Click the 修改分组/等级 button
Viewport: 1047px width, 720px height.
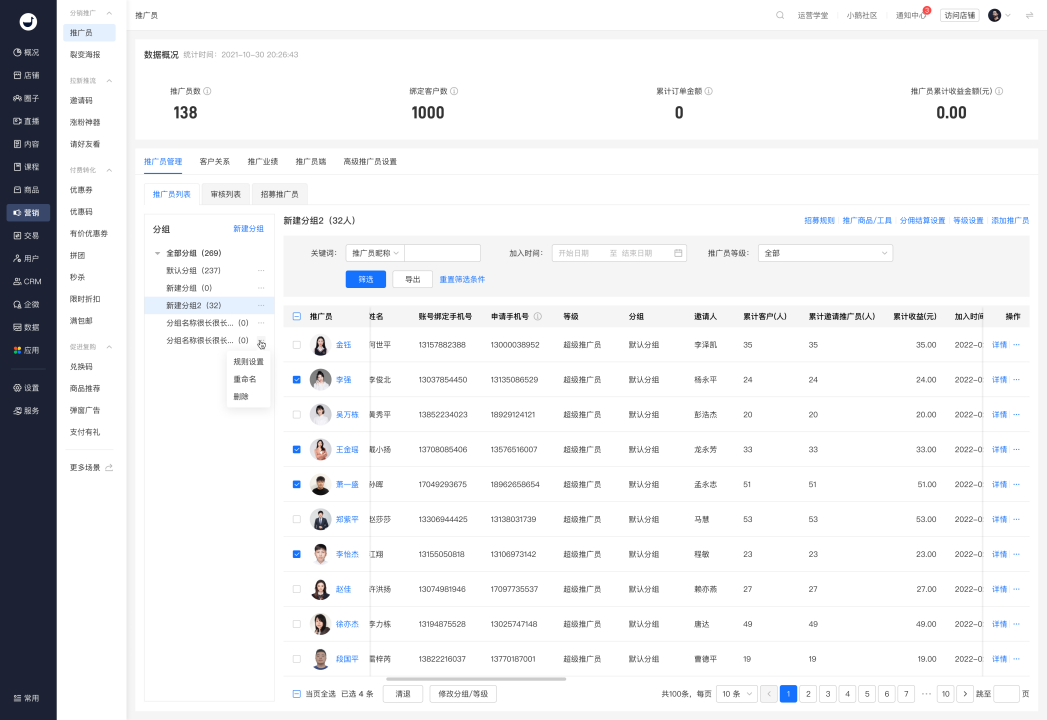(463, 694)
